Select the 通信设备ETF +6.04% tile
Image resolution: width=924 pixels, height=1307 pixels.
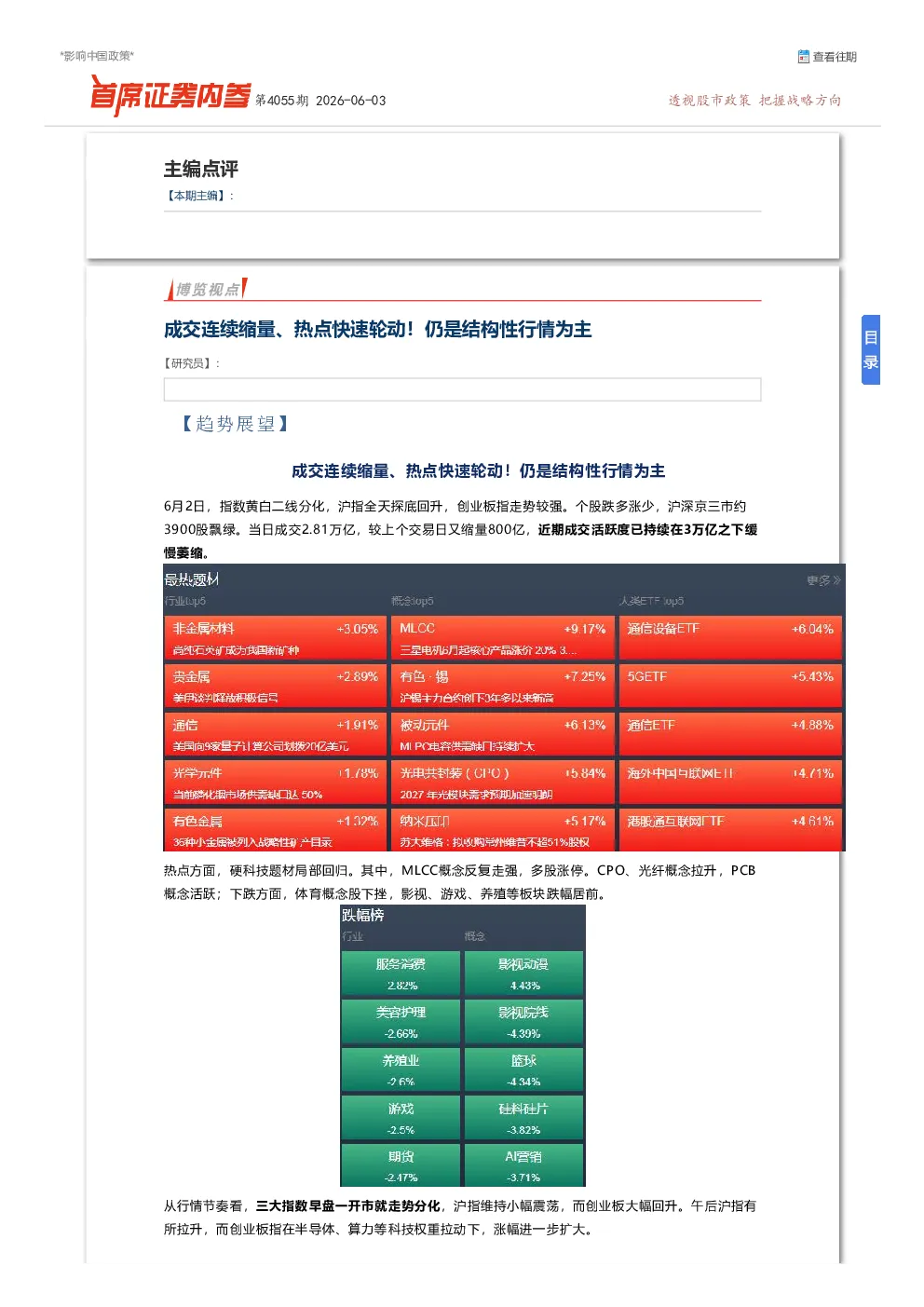click(x=730, y=638)
